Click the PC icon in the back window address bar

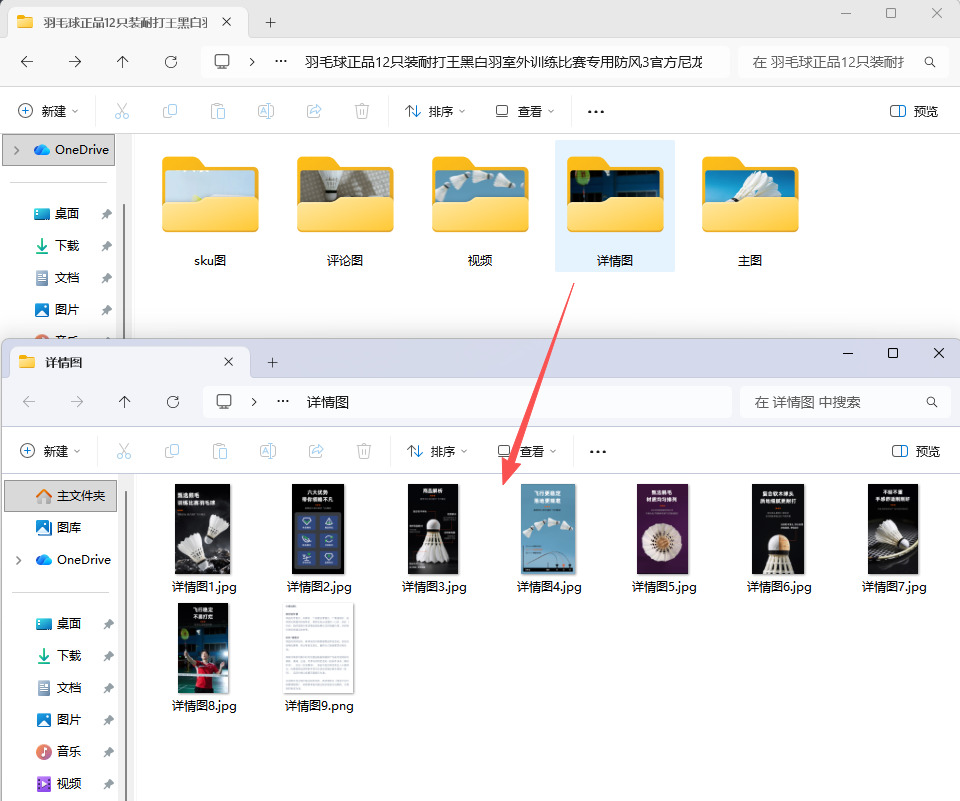pos(222,62)
